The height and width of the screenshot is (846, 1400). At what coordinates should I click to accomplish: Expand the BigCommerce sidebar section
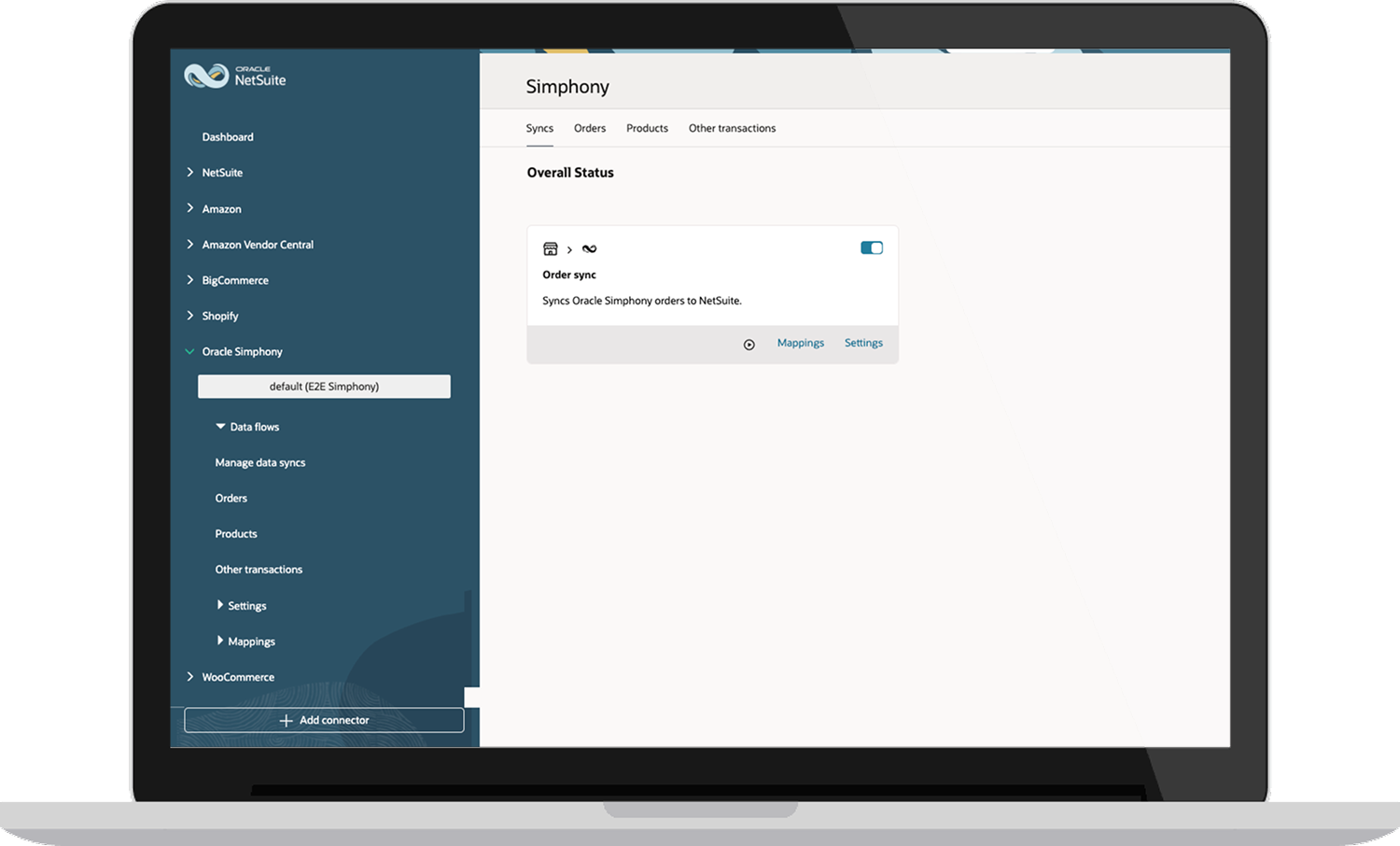(x=190, y=280)
